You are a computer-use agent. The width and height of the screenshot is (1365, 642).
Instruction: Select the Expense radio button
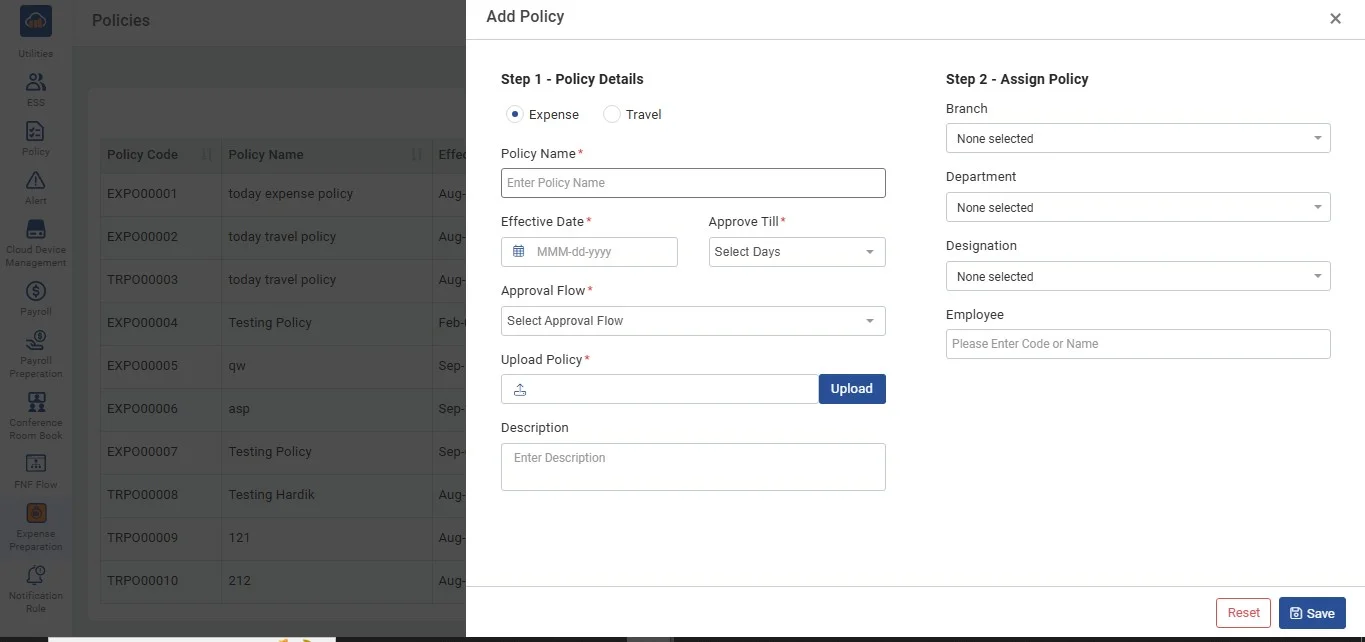515,115
